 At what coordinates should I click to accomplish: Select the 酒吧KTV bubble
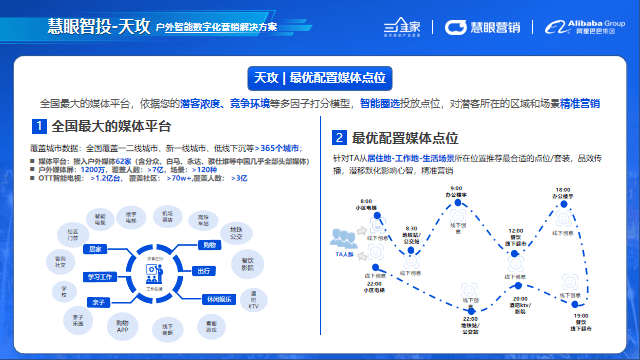point(253,300)
